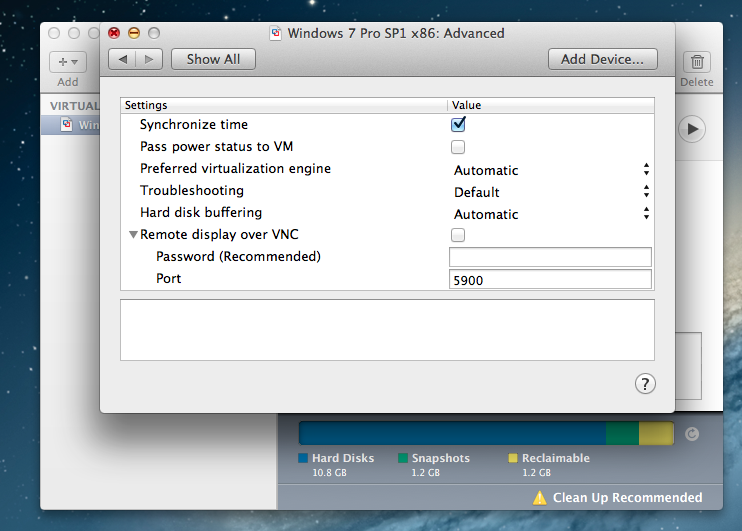Open the Troubleshooting dropdown
This screenshot has height=531, width=742.
pos(551,192)
